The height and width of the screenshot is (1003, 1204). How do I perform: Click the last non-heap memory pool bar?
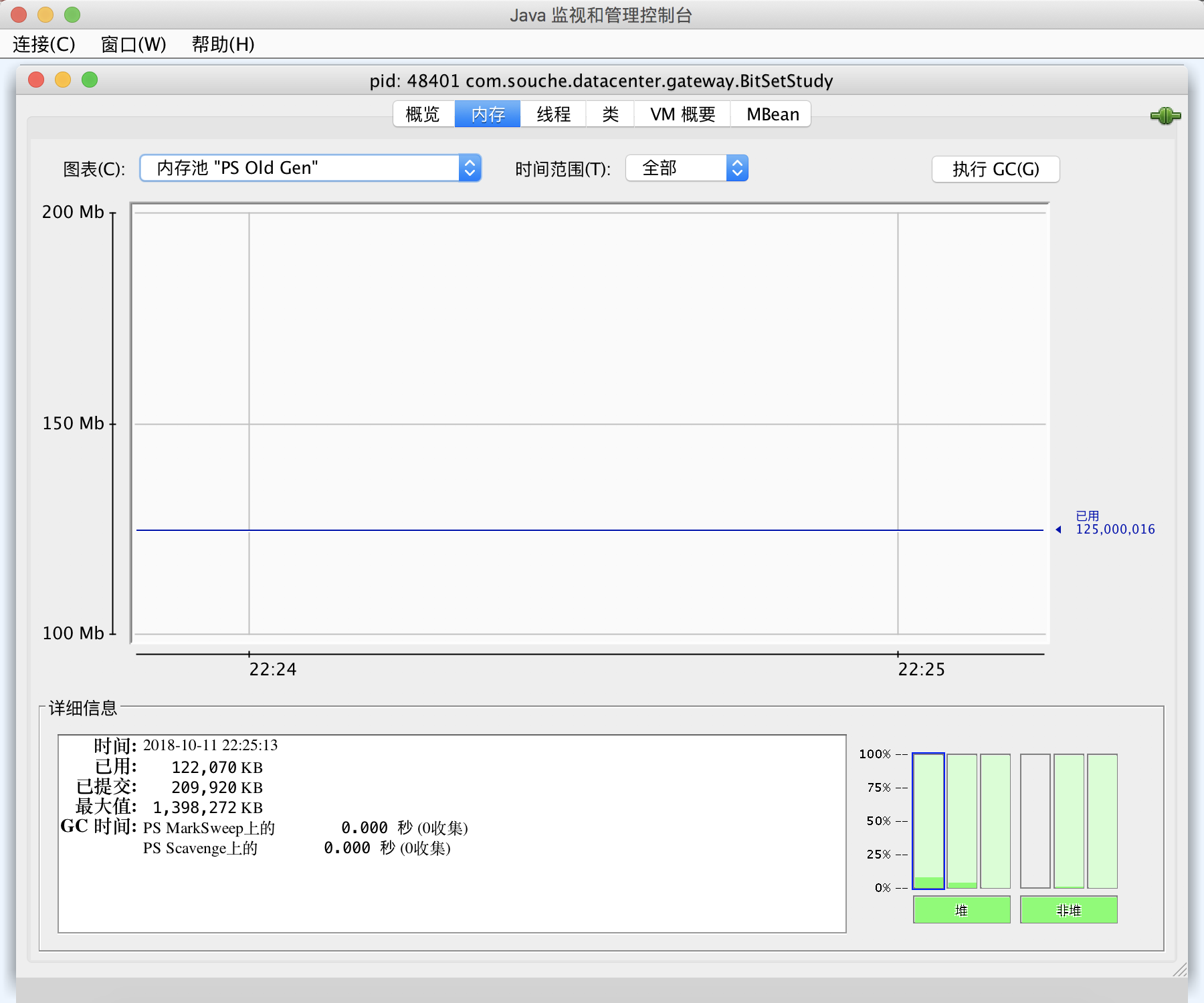pos(1102,821)
